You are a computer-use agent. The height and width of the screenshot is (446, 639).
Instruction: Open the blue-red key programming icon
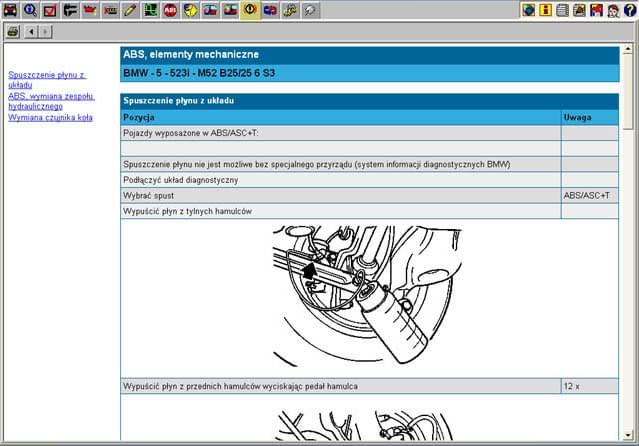tap(270, 10)
